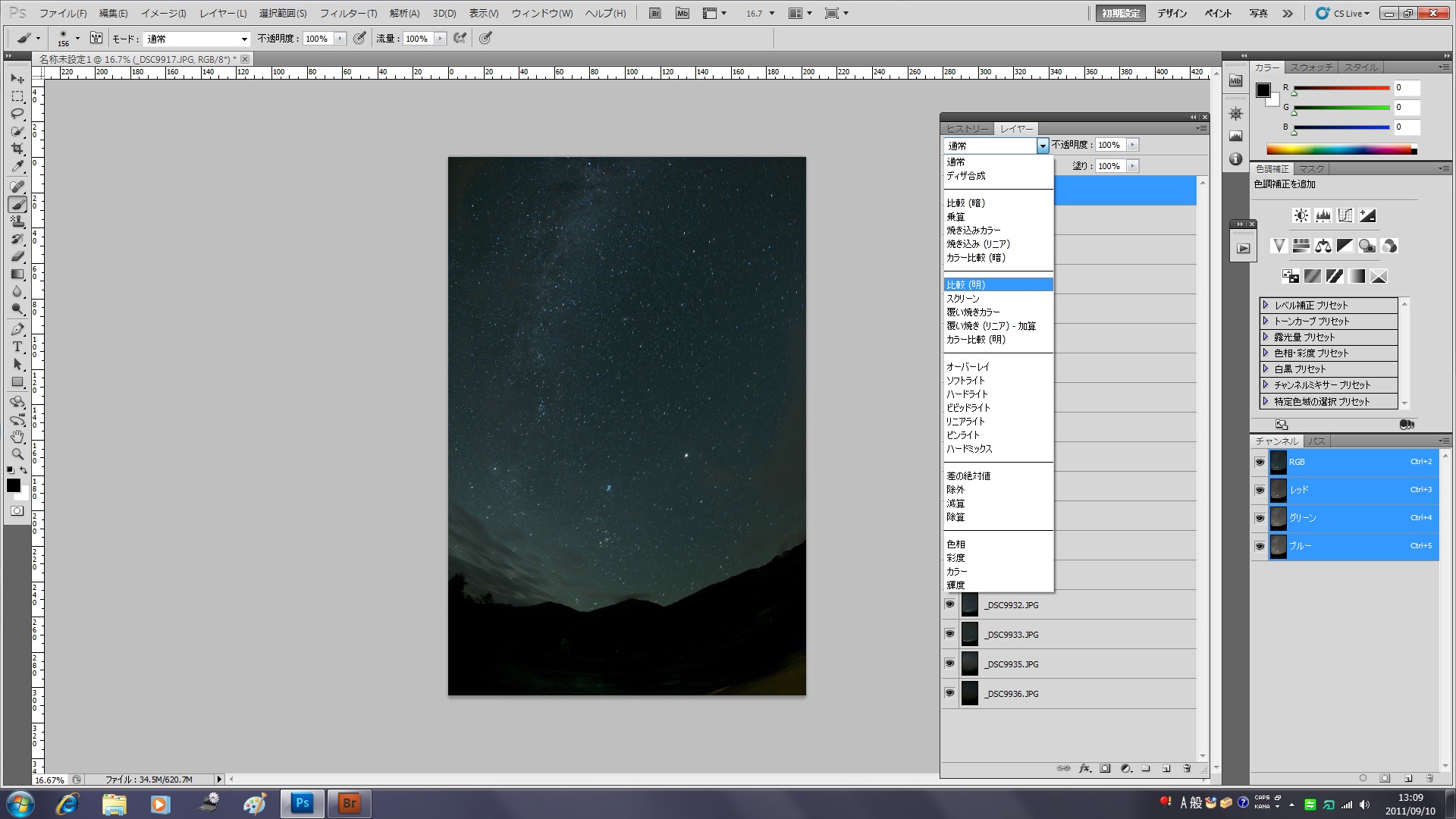This screenshot has height=819, width=1456.
Task: Select the Zoom tool in toolbox
Action: (17, 454)
